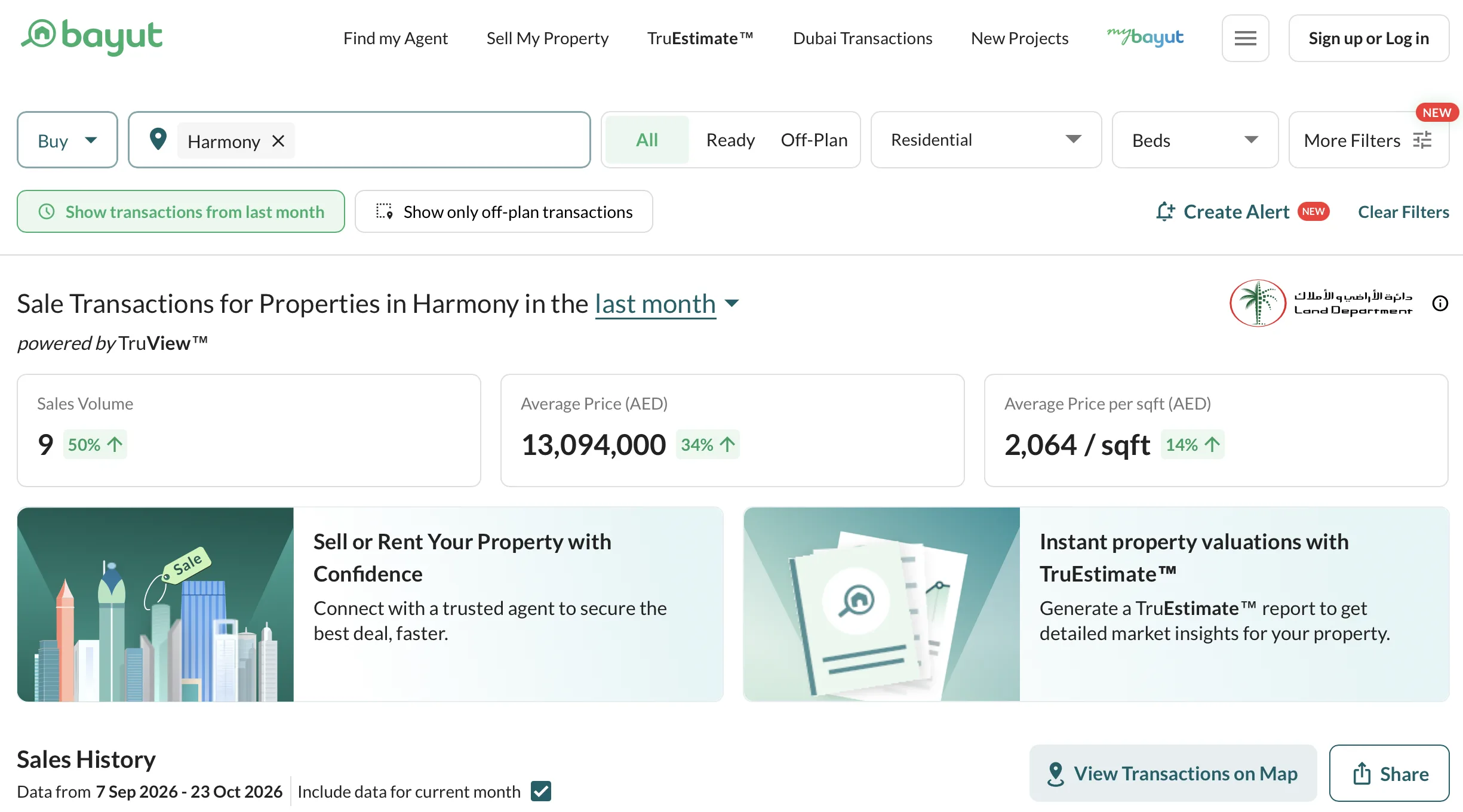Click View Transactions on Map button
Screen dimensions: 1463x812
tap(1173, 773)
